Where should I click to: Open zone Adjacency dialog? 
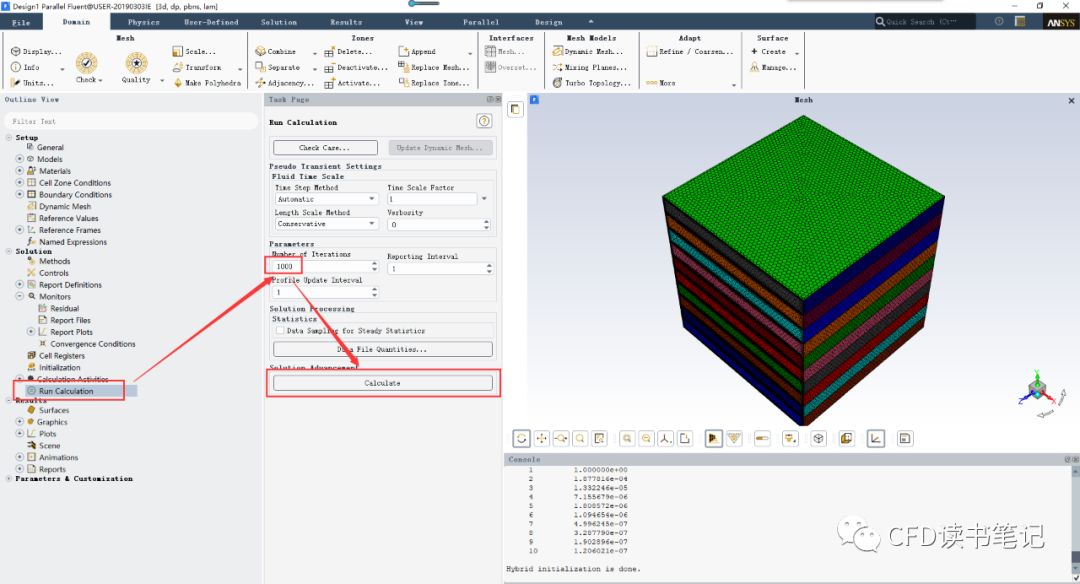point(284,83)
